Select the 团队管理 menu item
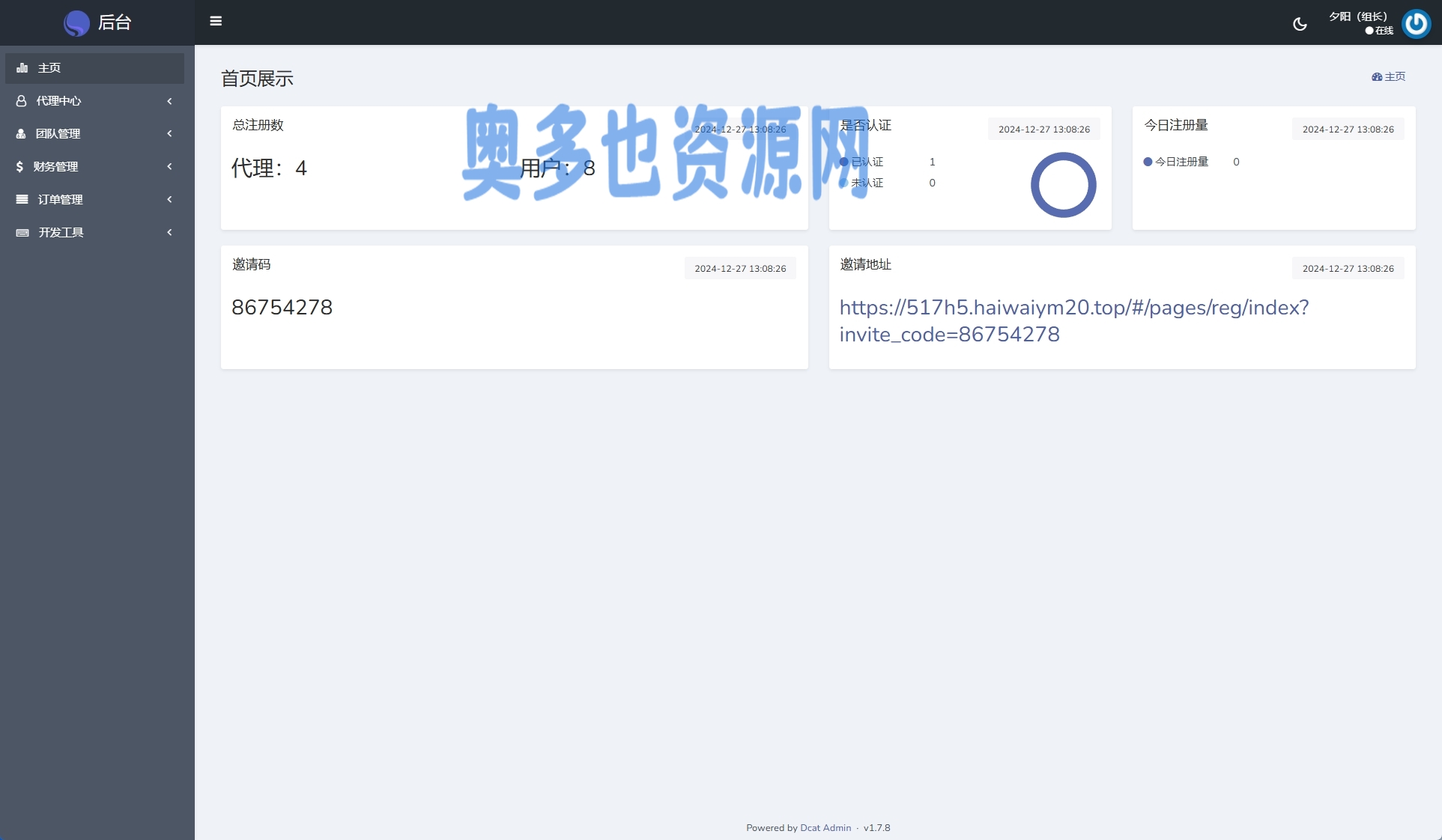Screen dimensions: 1442x840 pos(58,134)
